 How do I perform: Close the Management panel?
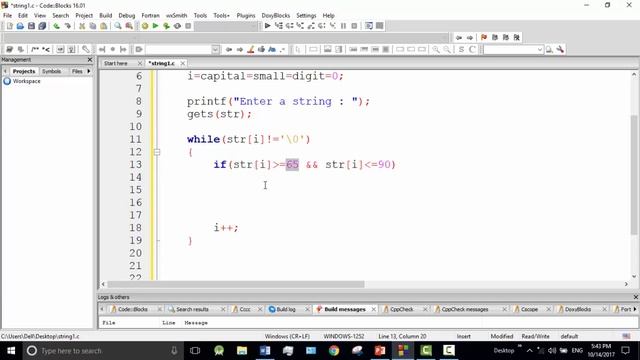click(90, 60)
